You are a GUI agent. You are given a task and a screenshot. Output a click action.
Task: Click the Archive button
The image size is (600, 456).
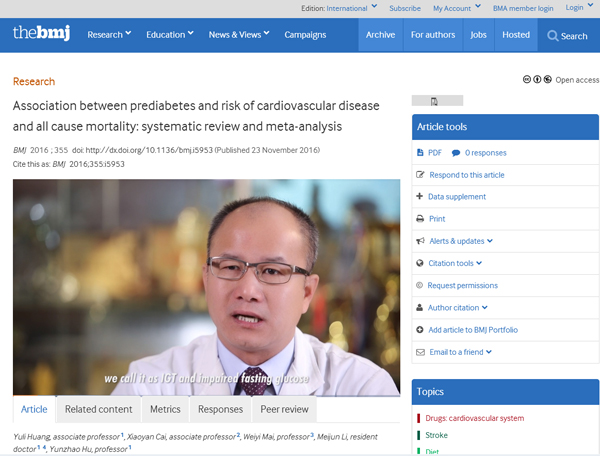(x=380, y=35)
